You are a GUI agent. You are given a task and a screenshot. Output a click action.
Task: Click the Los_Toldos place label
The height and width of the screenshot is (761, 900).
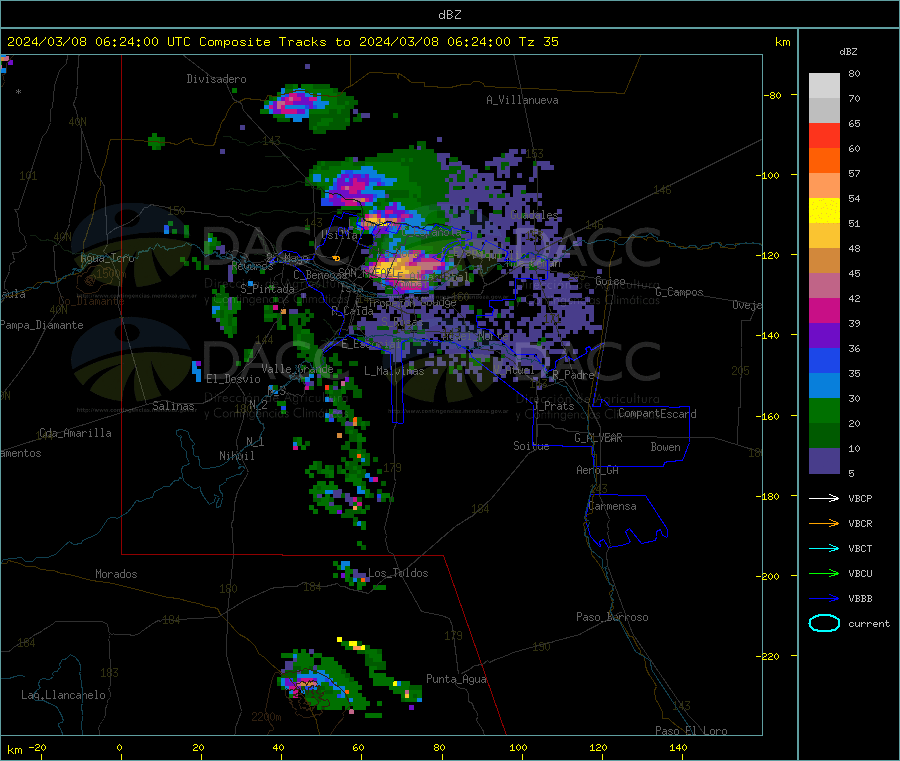click(398, 573)
